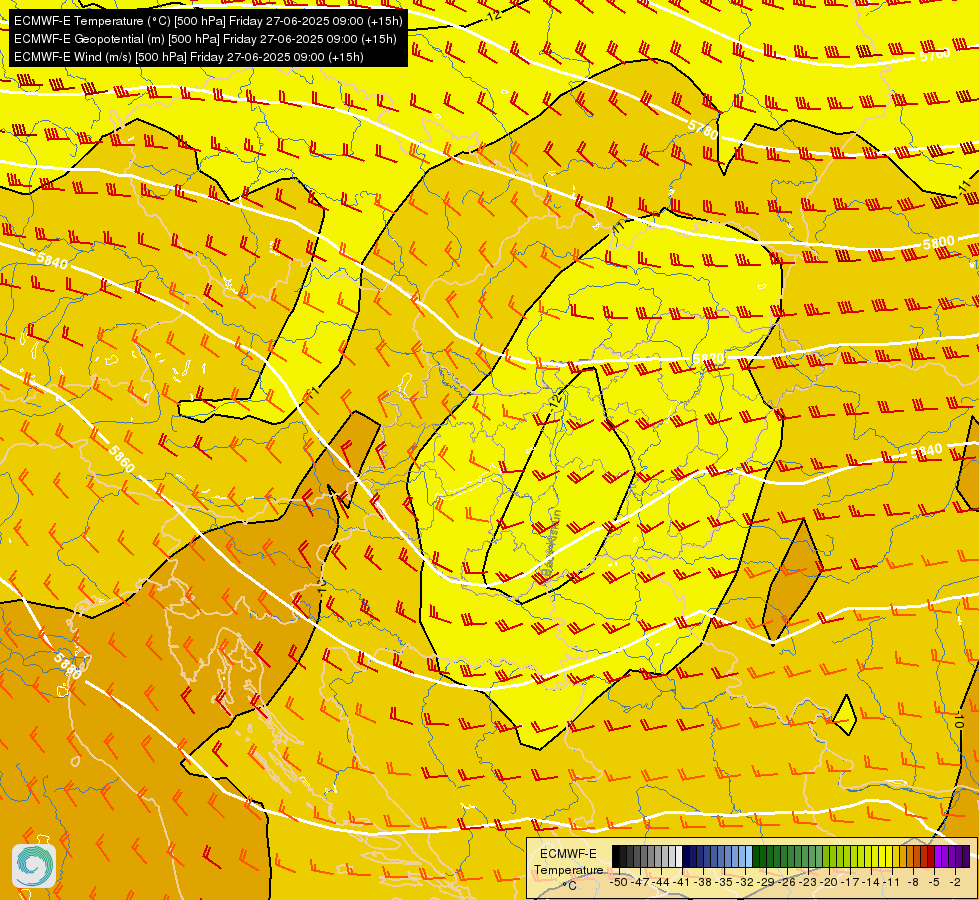Click the 5880 geopotential contour label
The height and width of the screenshot is (900, 979).
[67, 666]
